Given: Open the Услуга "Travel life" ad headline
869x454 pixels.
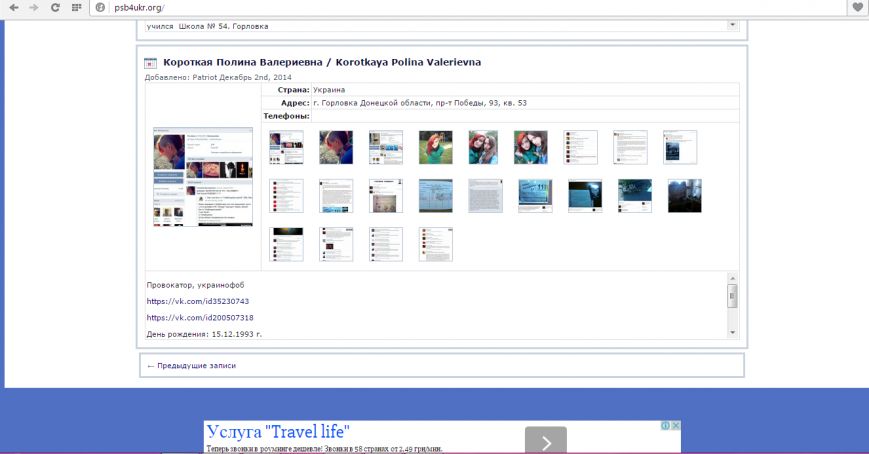Looking at the screenshot, I should point(278,432).
